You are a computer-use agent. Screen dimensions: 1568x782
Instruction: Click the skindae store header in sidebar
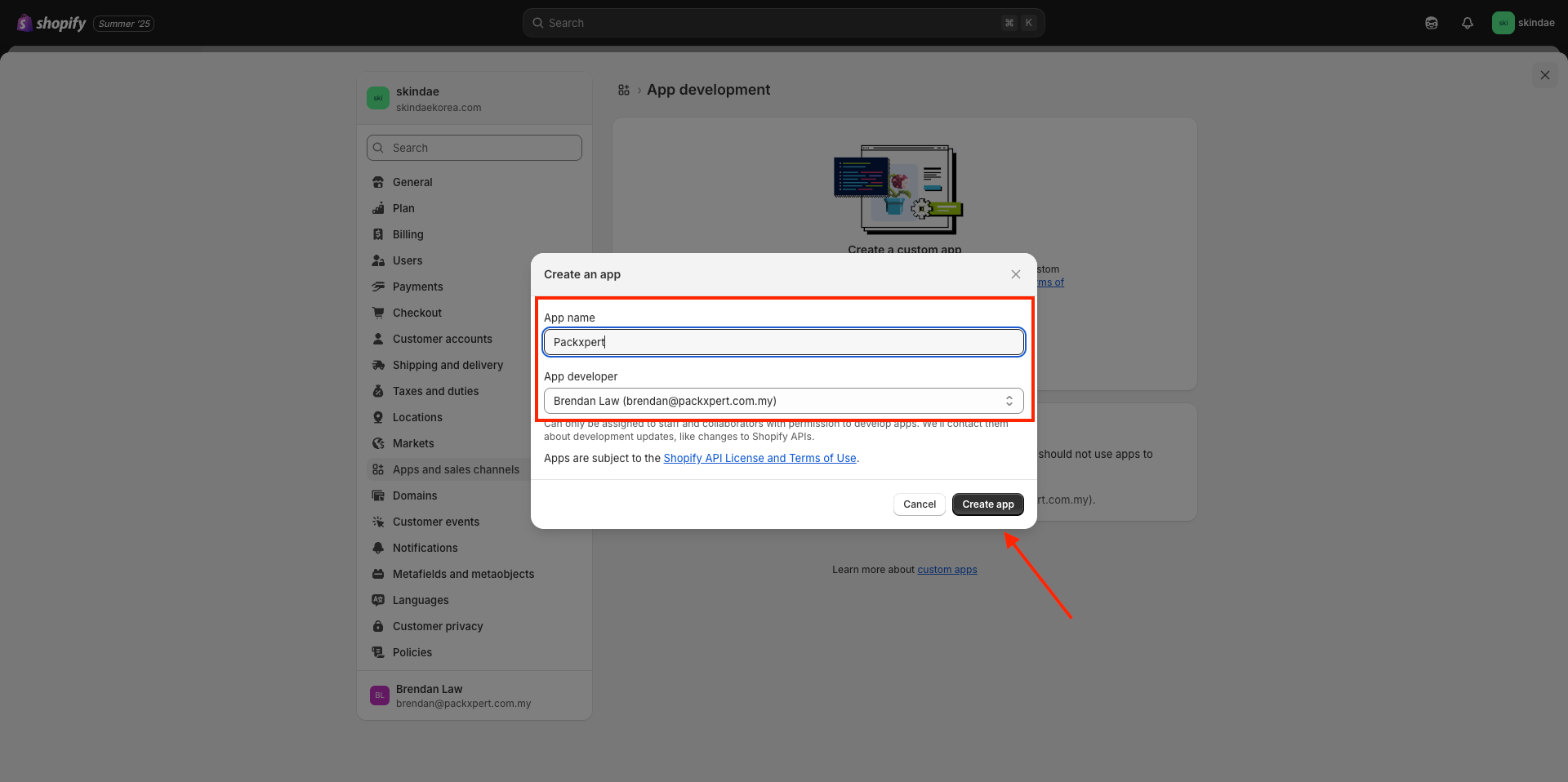point(474,99)
